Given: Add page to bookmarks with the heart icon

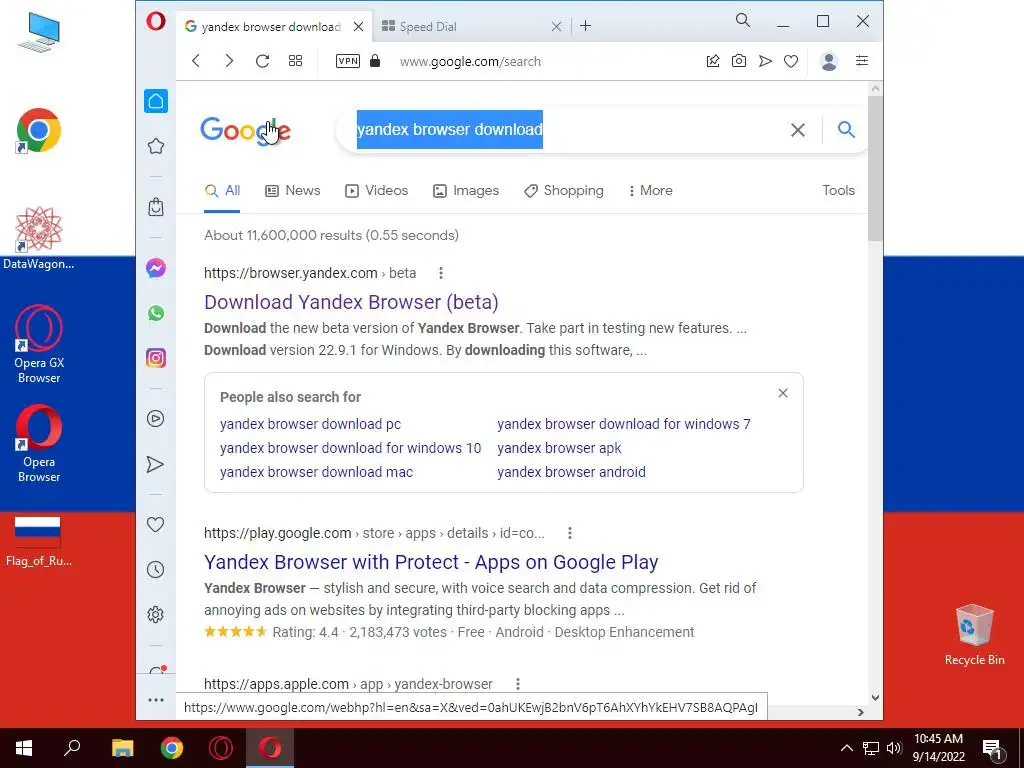Looking at the screenshot, I should click(791, 61).
